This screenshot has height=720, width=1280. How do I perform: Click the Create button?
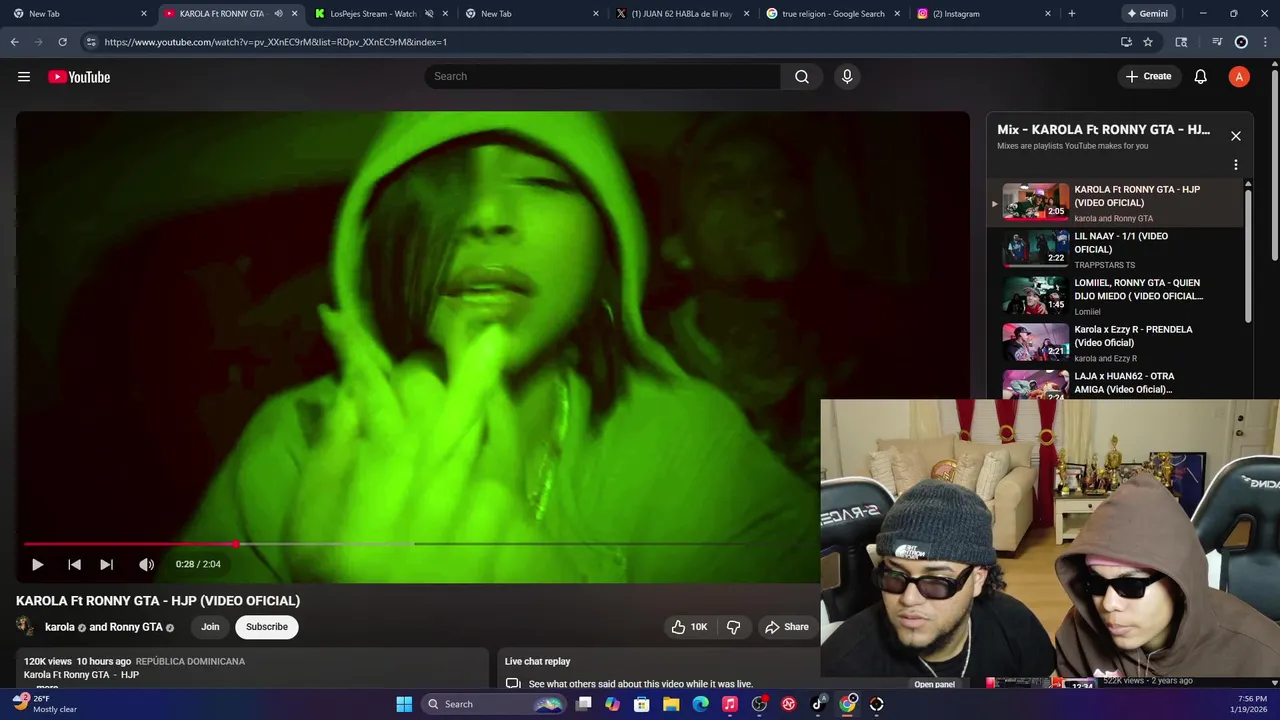point(1148,77)
